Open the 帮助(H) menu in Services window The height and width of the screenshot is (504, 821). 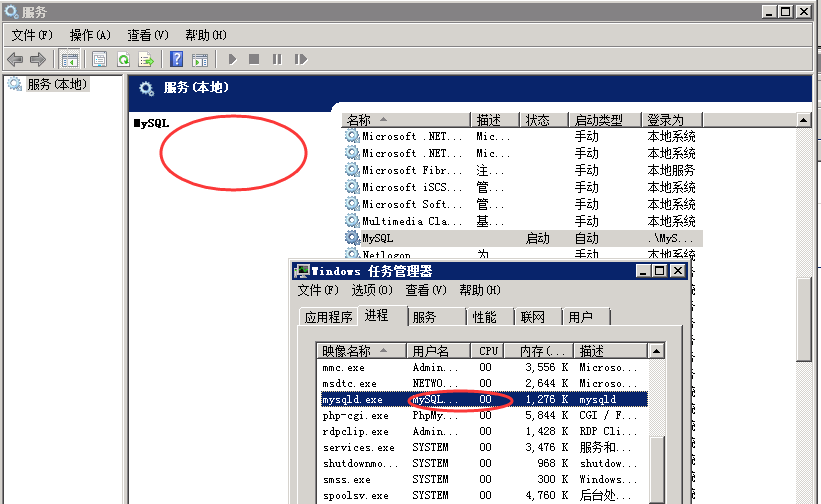(206, 35)
